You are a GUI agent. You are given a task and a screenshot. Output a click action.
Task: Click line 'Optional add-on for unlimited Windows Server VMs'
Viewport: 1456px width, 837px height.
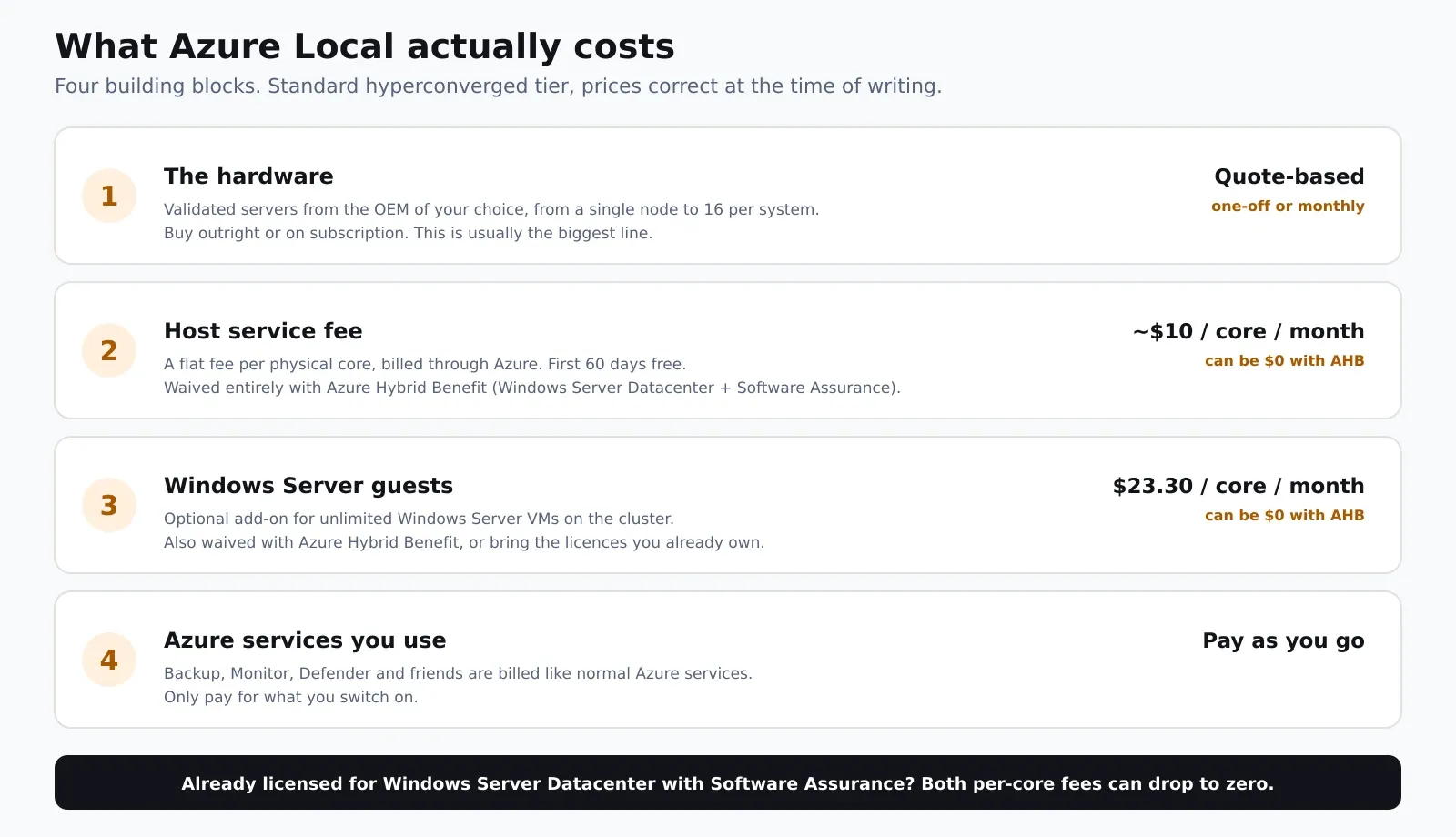click(x=419, y=519)
